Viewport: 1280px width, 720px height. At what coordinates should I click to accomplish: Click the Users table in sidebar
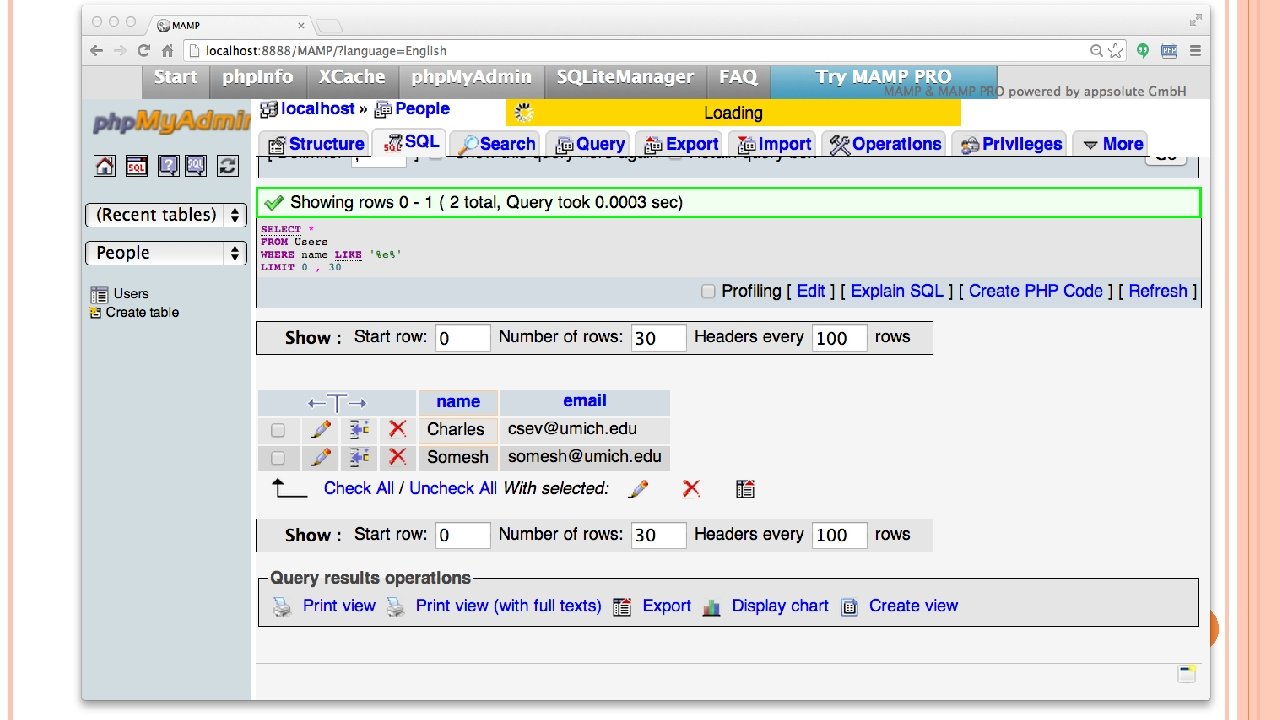[131, 294]
